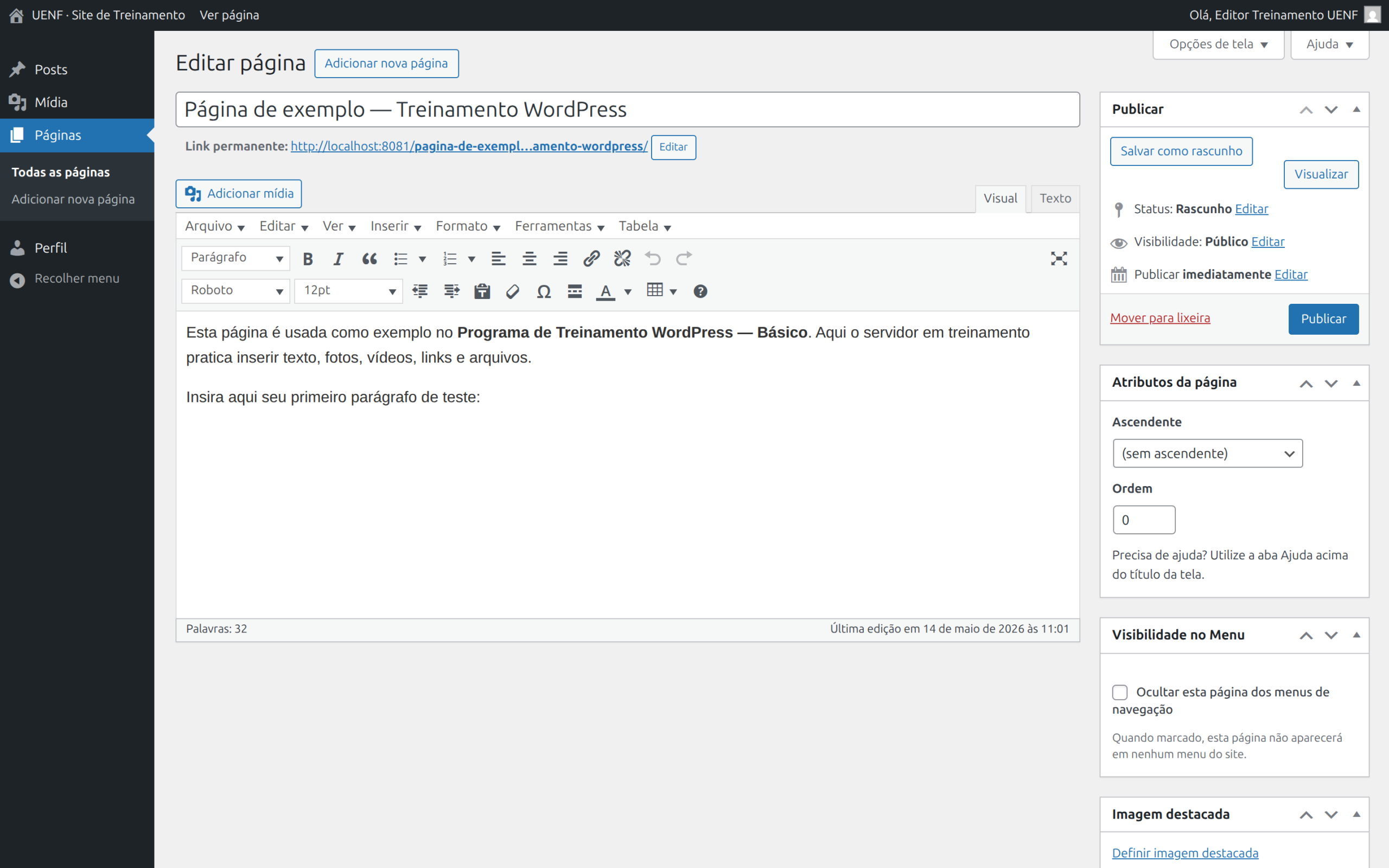The image size is (1389, 868).
Task: Click the italic formatting icon
Action: point(339,259)
